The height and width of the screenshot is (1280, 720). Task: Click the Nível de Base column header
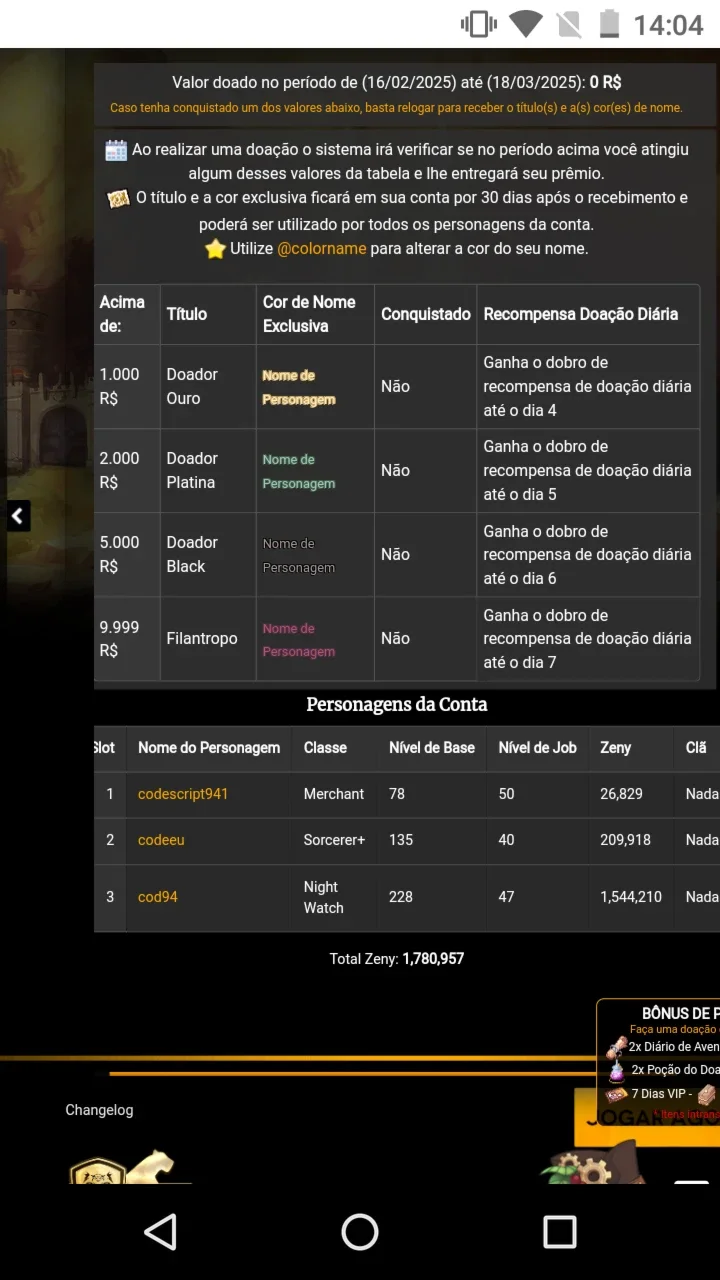[x=432, y=748]
